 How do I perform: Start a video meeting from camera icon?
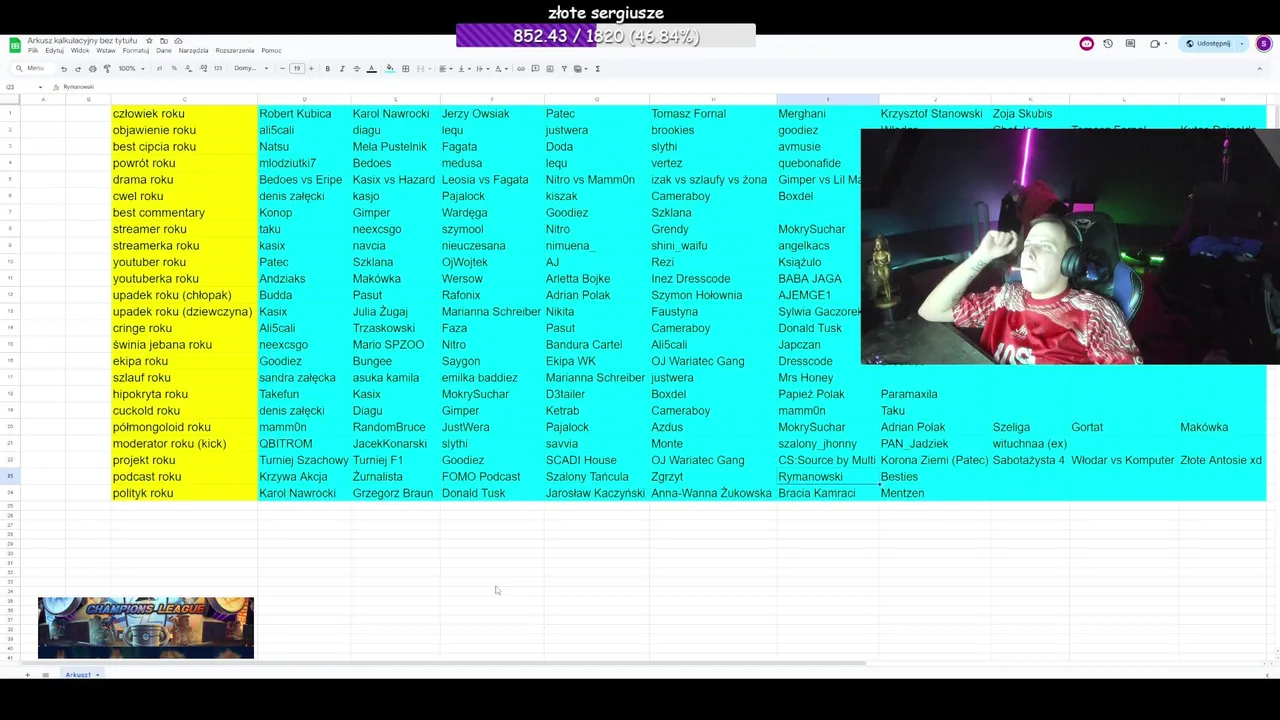click(x=1155, y=44)
